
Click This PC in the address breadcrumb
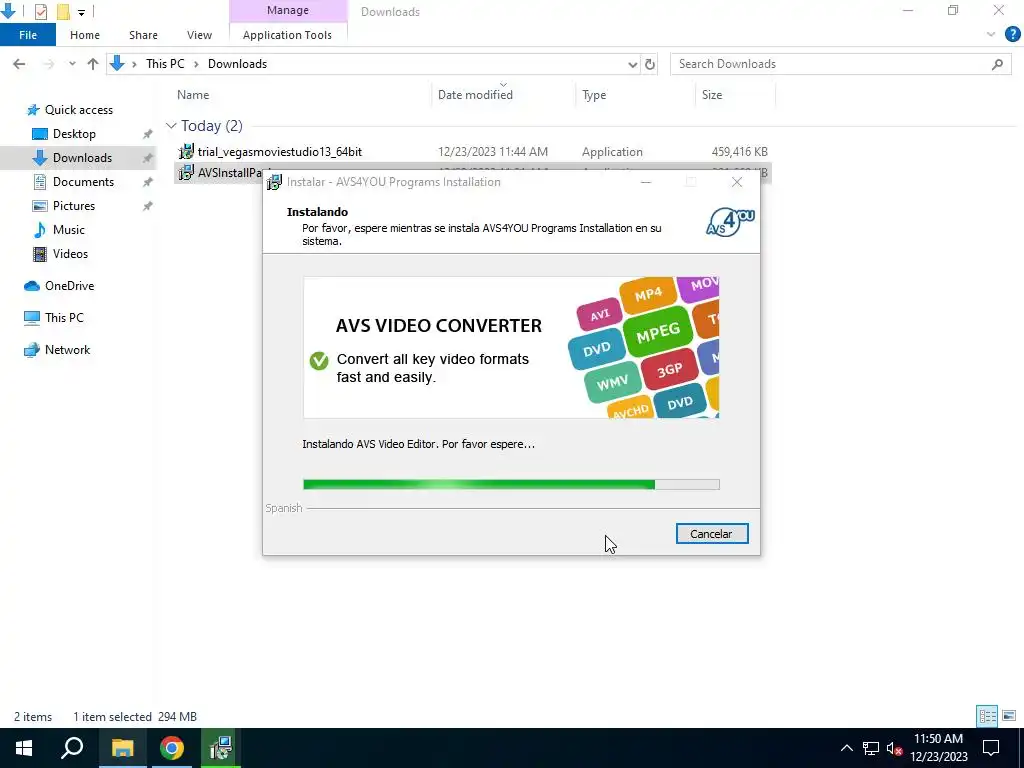click(165, 64)
